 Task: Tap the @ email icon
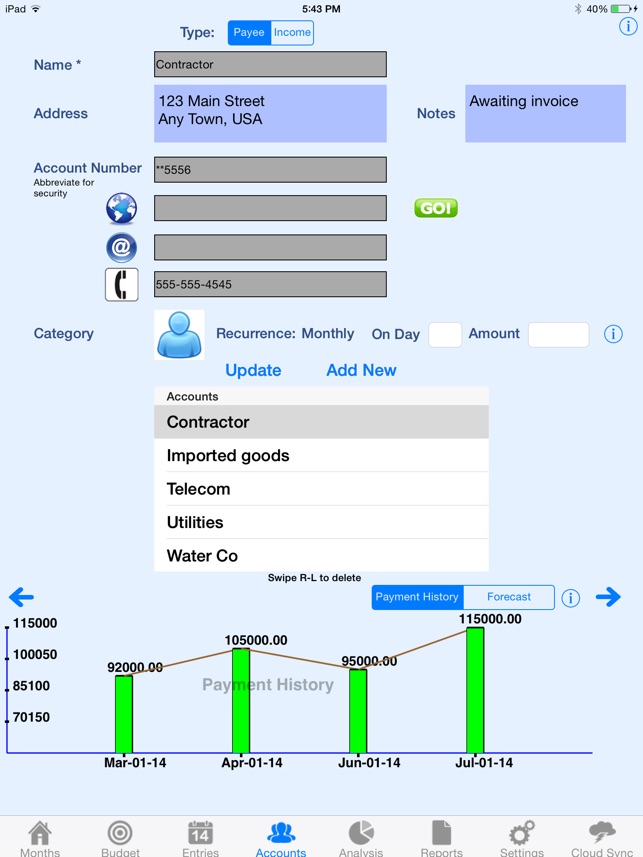click(x=121, y=248)
